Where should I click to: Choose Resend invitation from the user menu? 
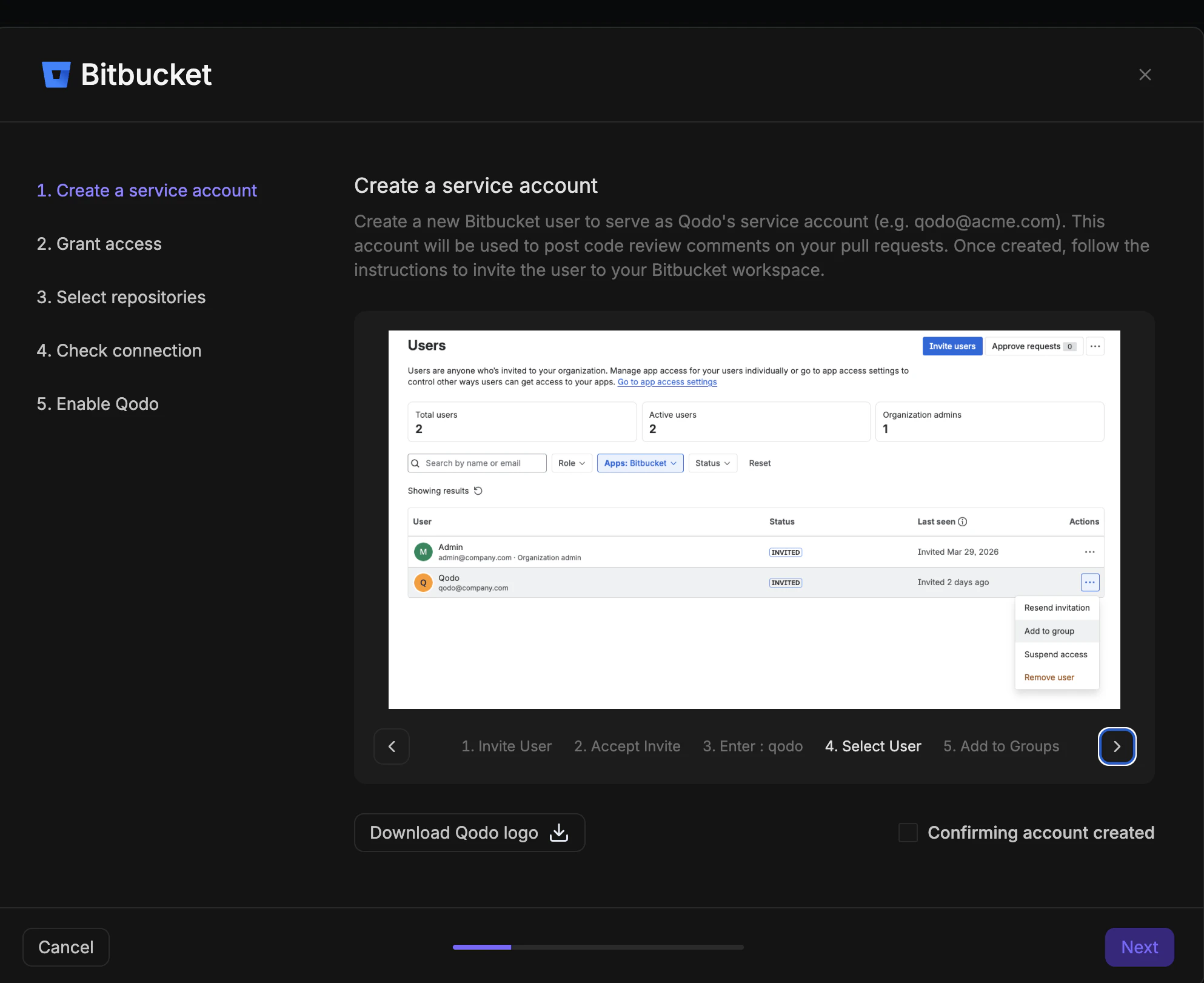tap(1056, 607)
